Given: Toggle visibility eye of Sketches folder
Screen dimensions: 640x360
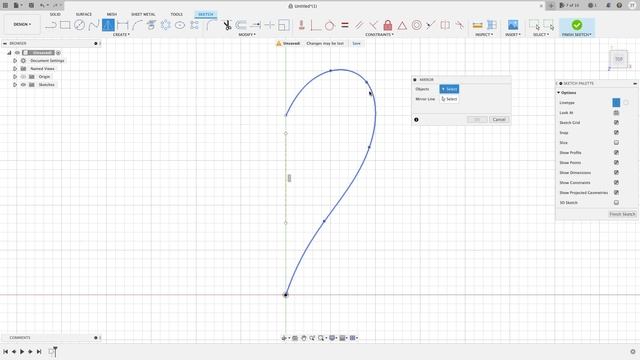Looking at the screenshot, I should point(23,84).
